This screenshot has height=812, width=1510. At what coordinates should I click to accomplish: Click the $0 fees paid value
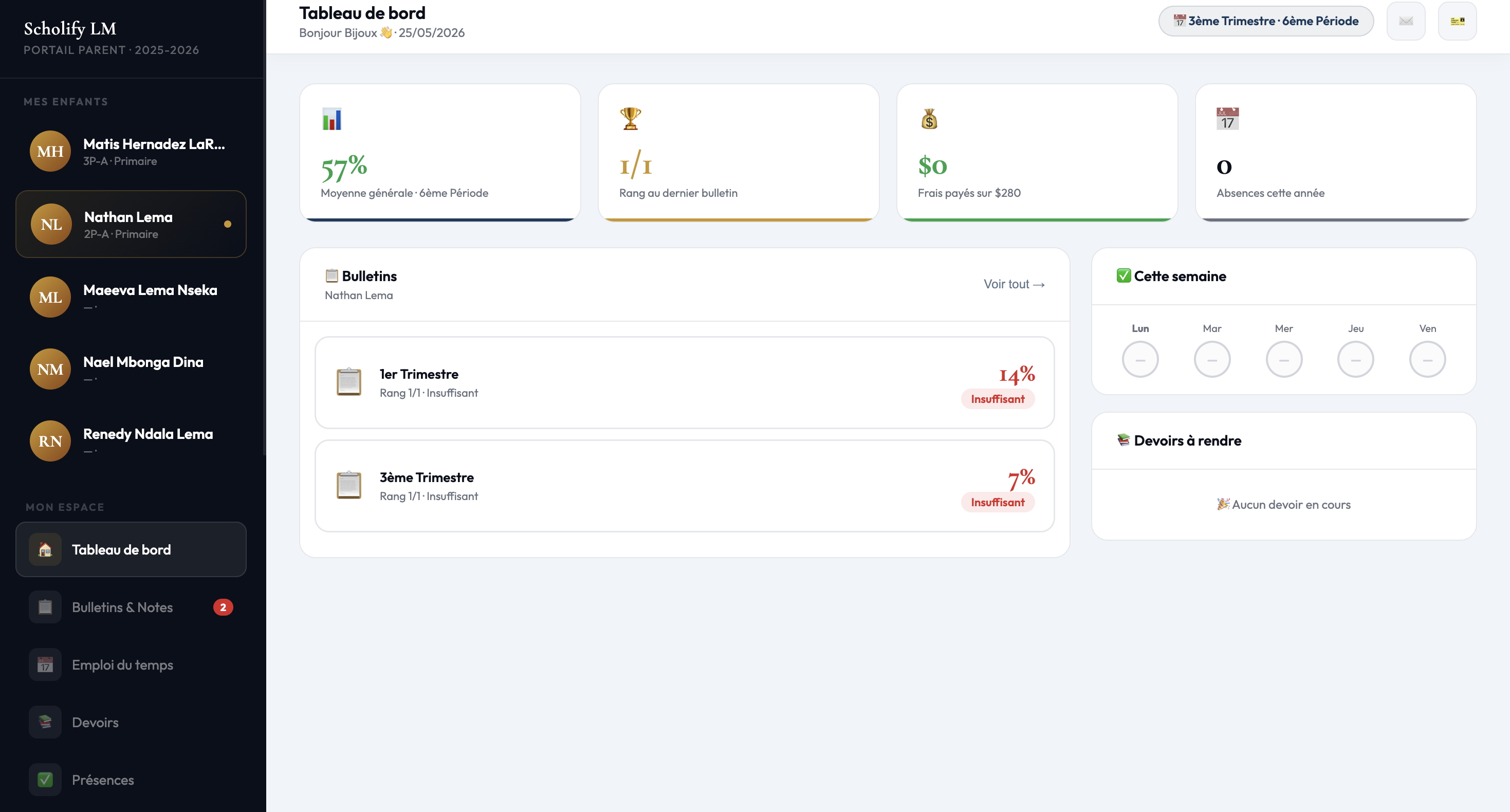pyautogui.click(x=933, y=167)
